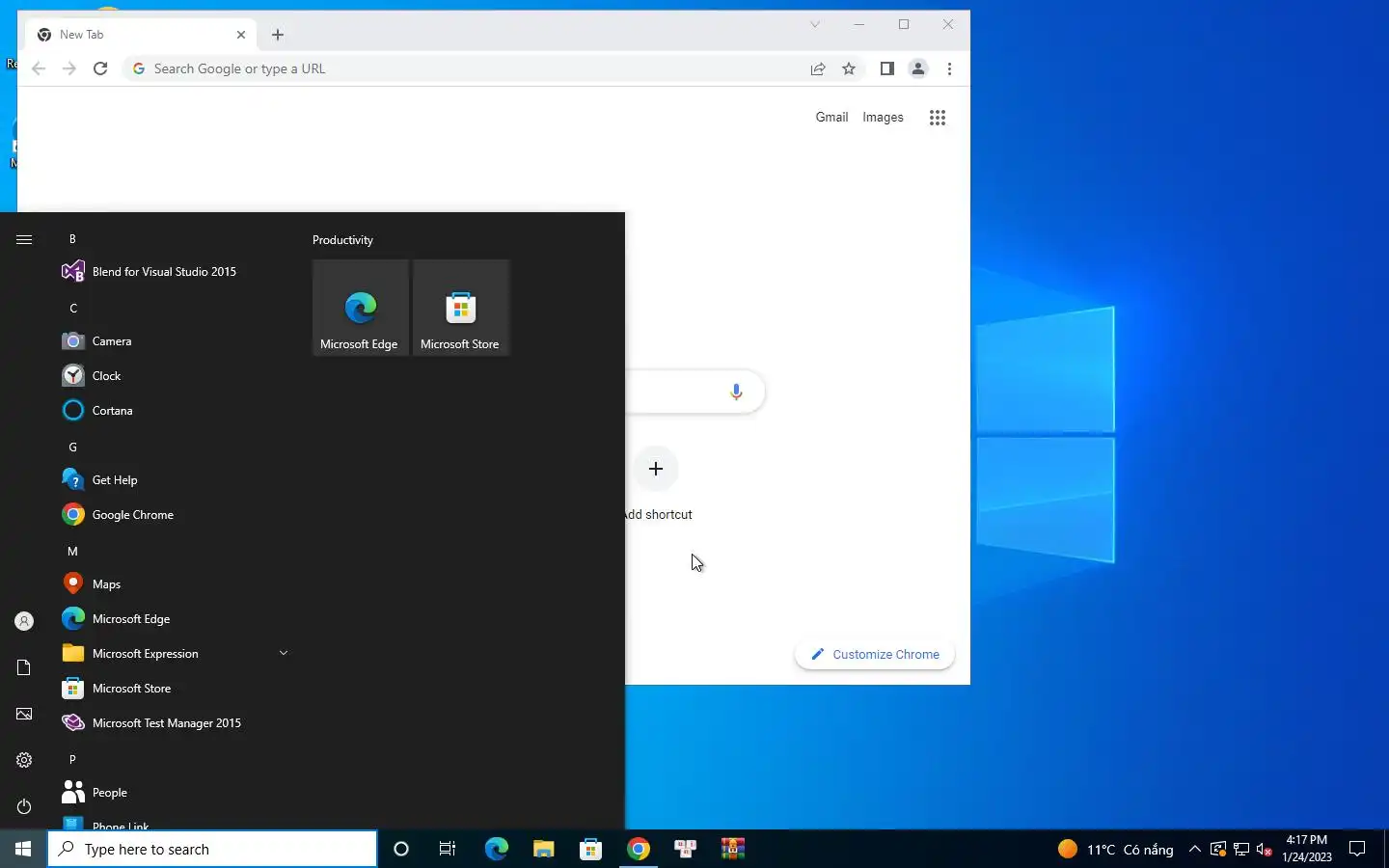The width and height of the screenshot is (1389, 868).
Task: Open the clock and date flyout
Action: (1307, 849)
